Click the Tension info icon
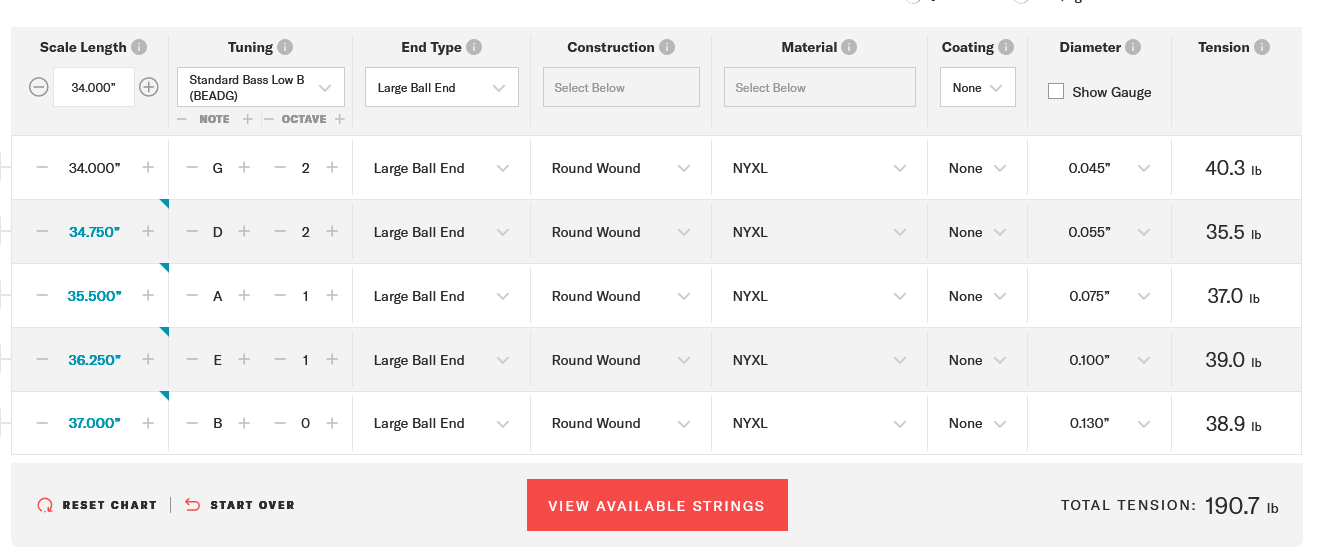Viewport: 1326px width, 549px height. (x=1262, y=47)
